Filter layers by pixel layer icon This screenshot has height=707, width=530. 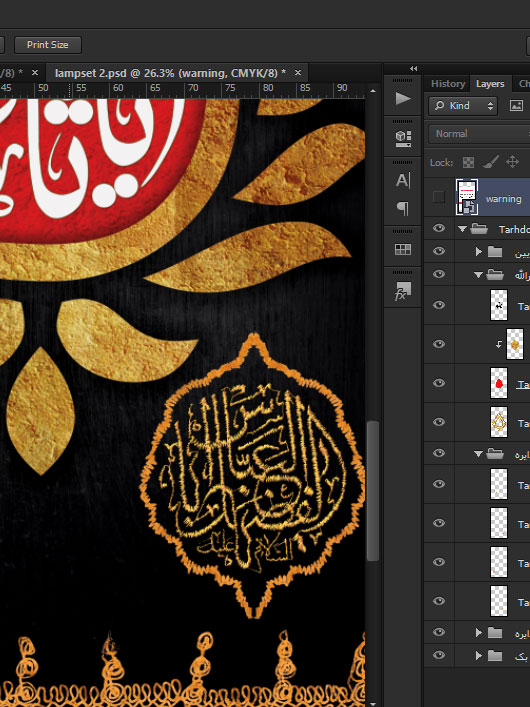(x=516, y=106)
